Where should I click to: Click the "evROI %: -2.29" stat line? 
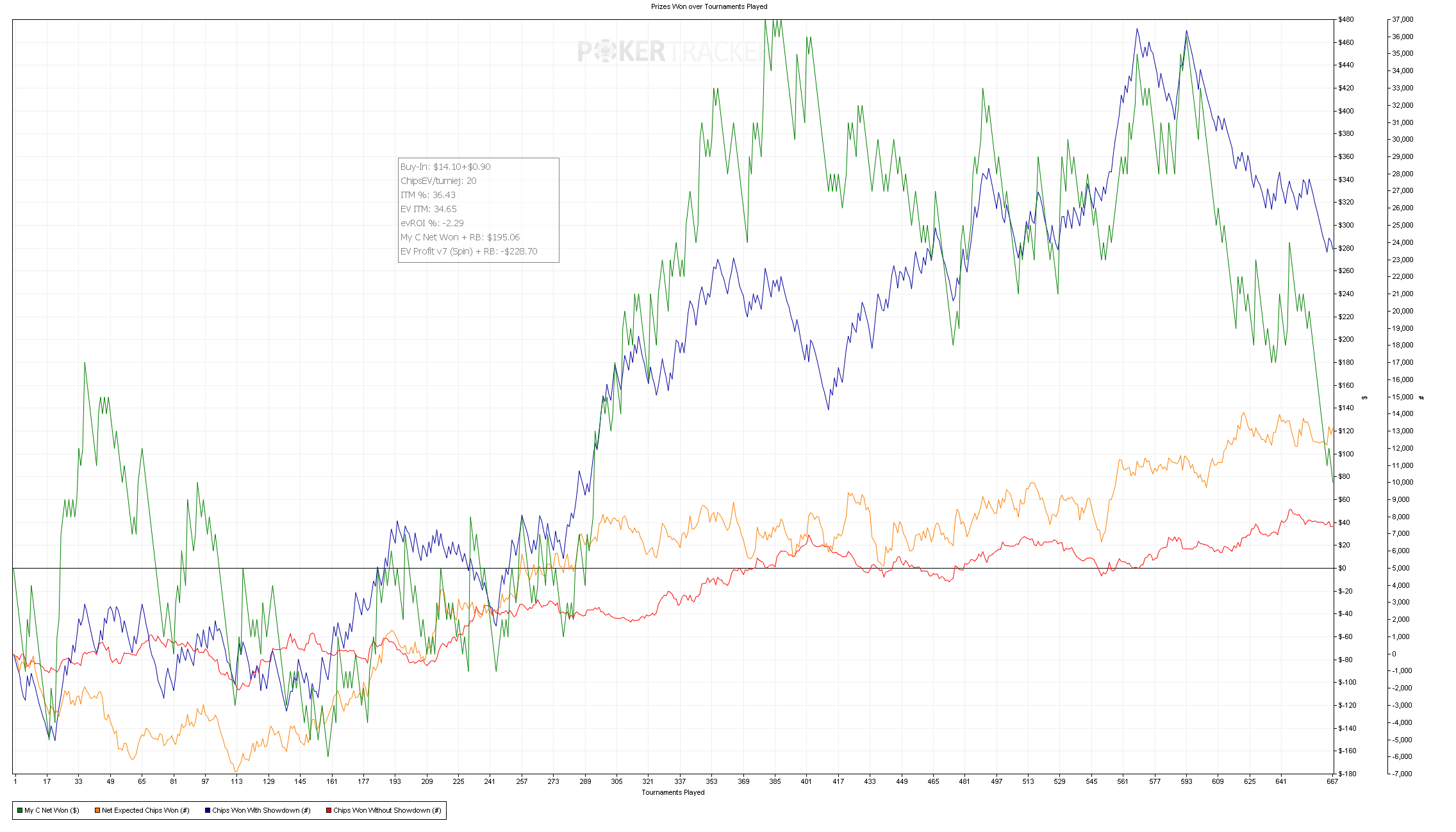click(432, 223)
